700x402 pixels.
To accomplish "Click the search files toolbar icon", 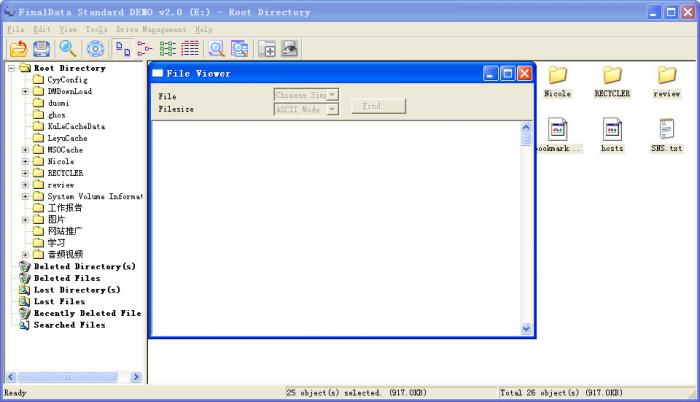I will click(x=240, y=49).
